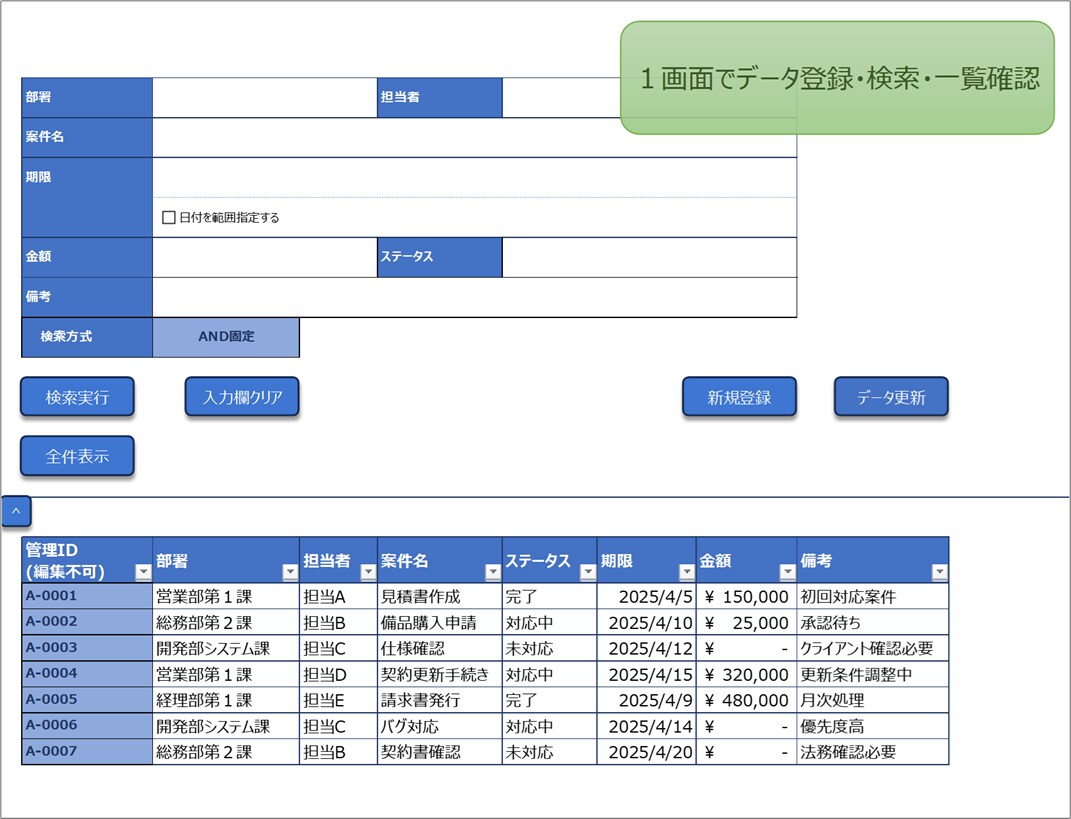
Task: Click the 入力欄クリア button
Action: click(x=242, y=397)
